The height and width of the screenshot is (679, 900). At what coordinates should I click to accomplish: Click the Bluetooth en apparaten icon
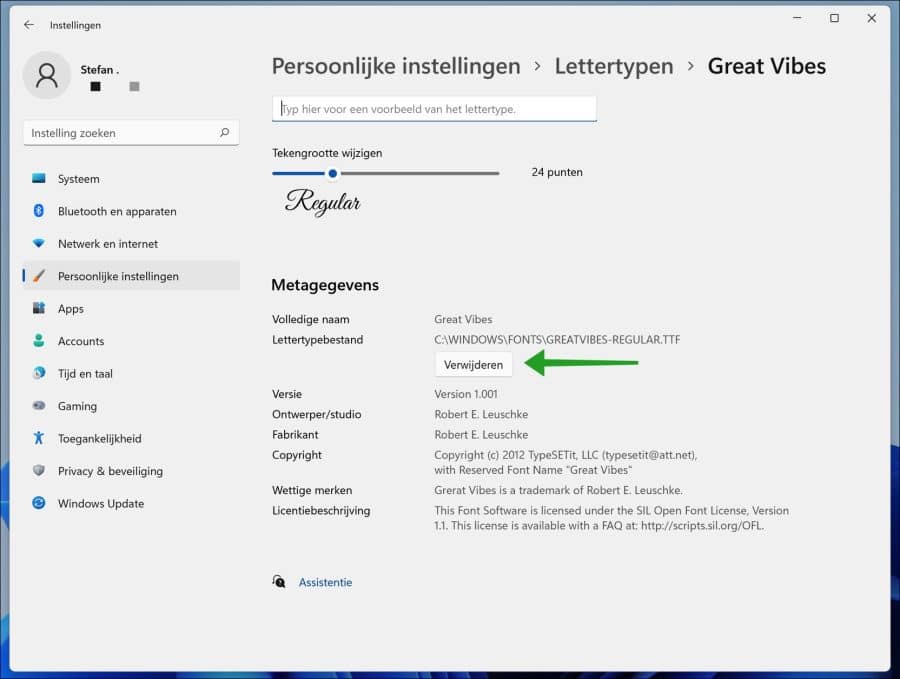click(38, 211)
